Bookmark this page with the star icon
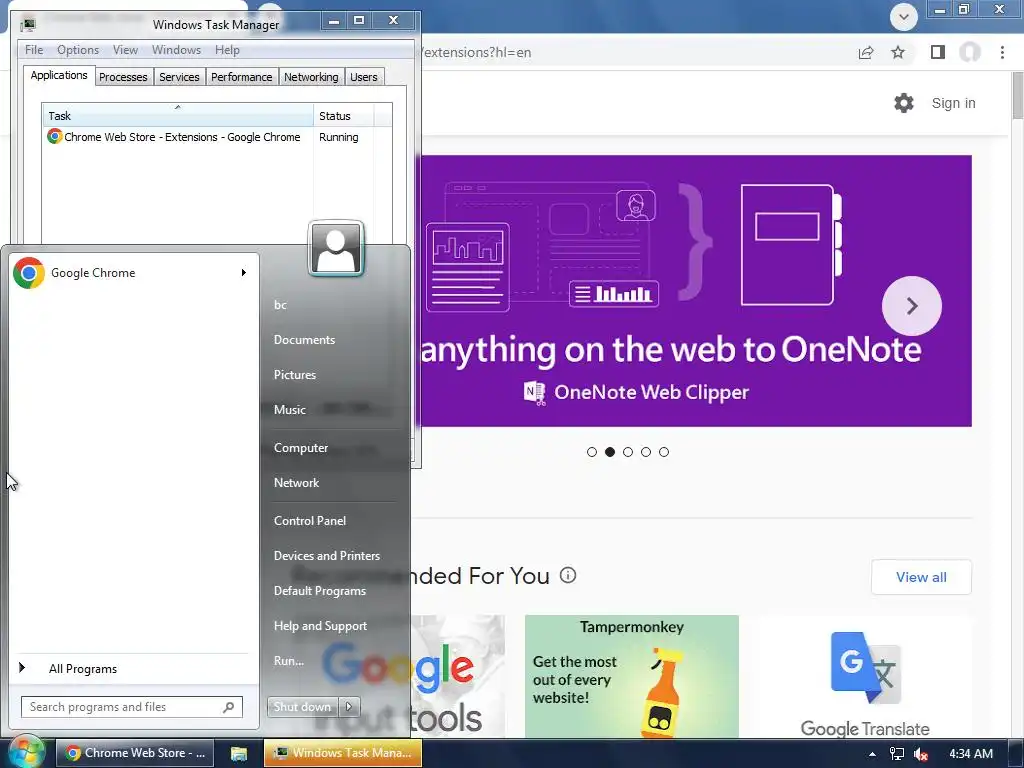Image resolution: width=1024 pixels, height=768 pixels. pos(898,52)
